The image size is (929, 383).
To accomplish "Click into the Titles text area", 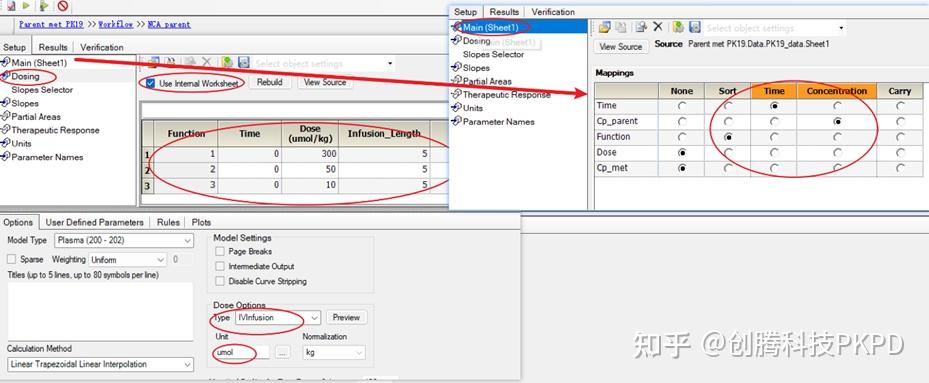I will 100,311.
